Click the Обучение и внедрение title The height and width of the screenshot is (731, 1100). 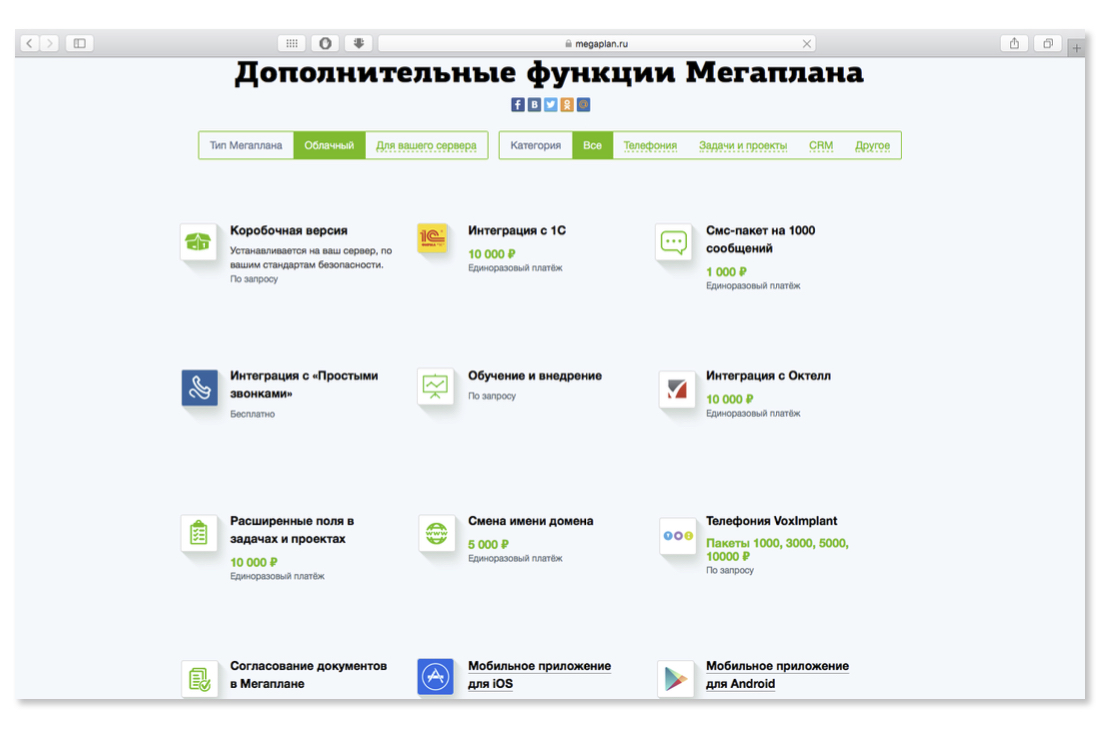[x=535, y=375]
